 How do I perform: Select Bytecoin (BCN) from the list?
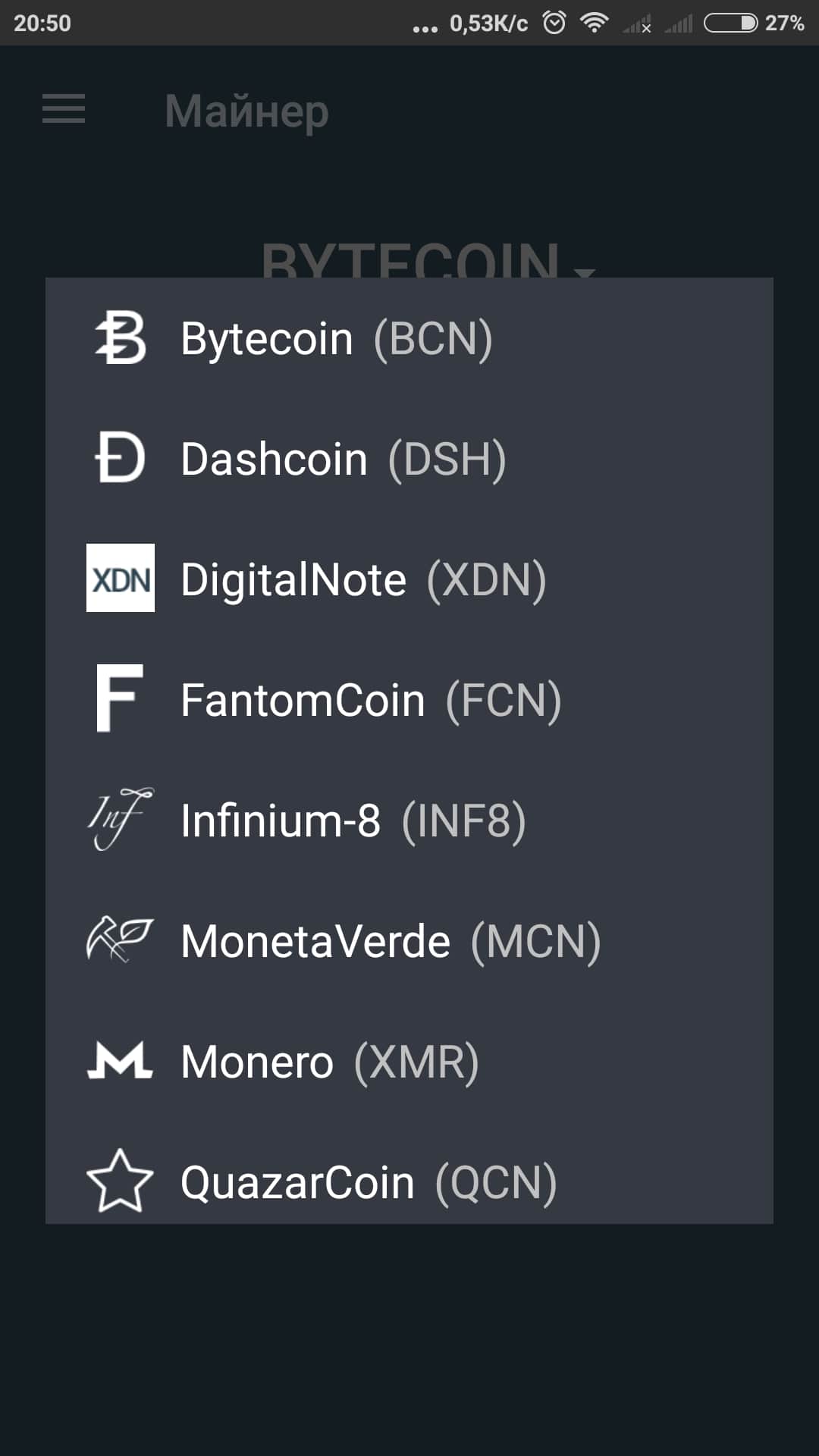point(337,338)
